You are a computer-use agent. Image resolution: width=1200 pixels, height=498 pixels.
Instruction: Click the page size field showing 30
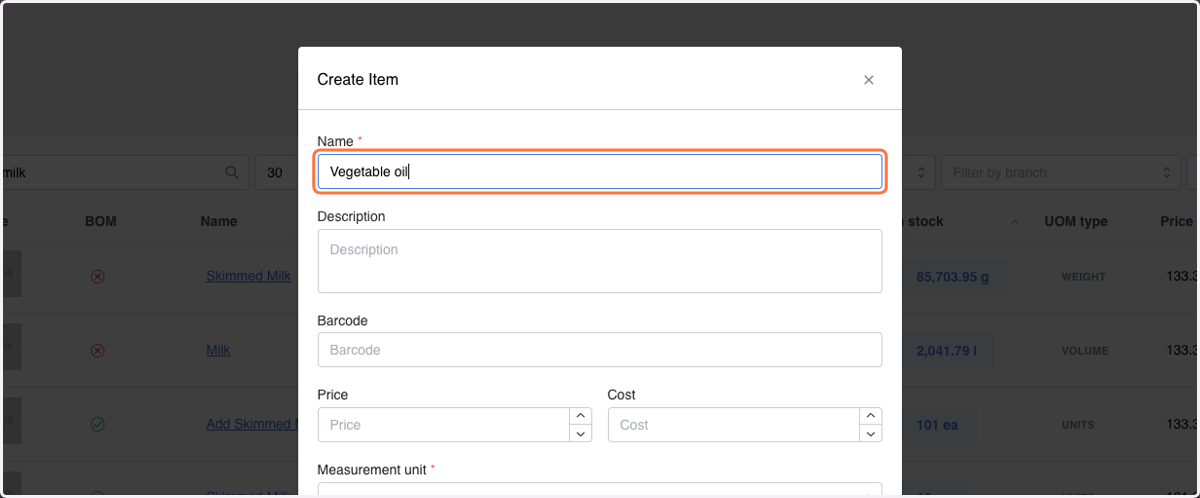coord(277,173)
